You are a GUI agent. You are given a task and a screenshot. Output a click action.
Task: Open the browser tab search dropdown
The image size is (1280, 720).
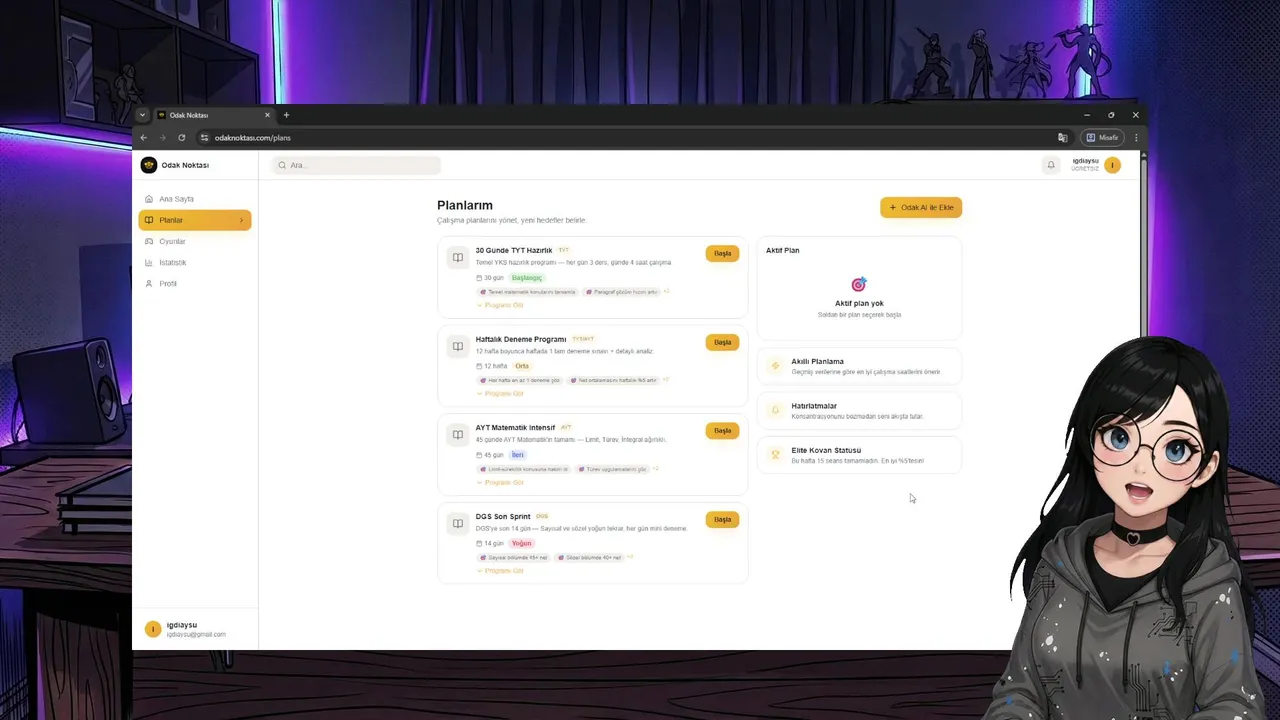[142, 115]
